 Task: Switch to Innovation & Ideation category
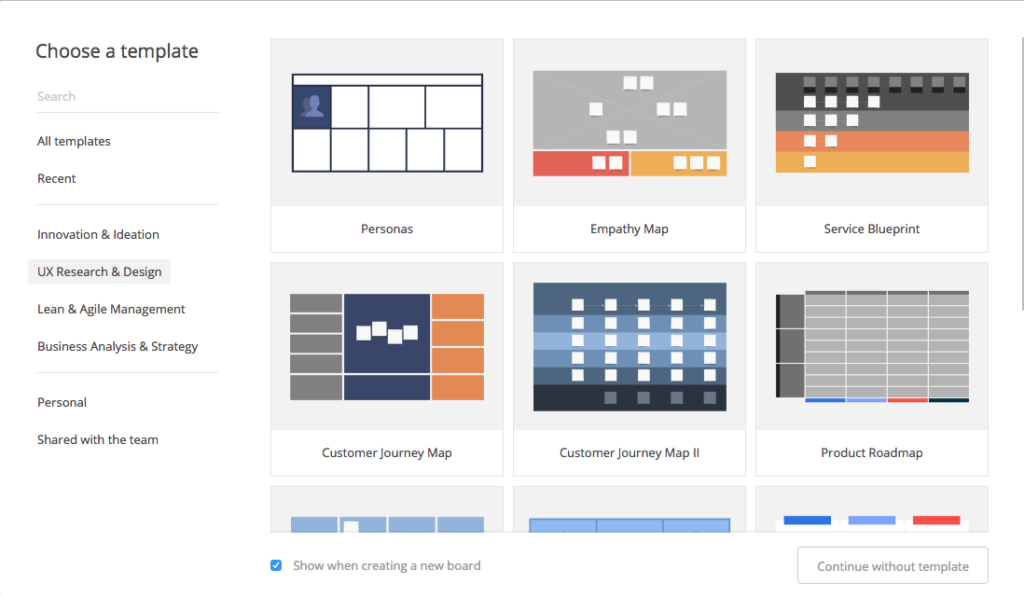pos(98,234)
